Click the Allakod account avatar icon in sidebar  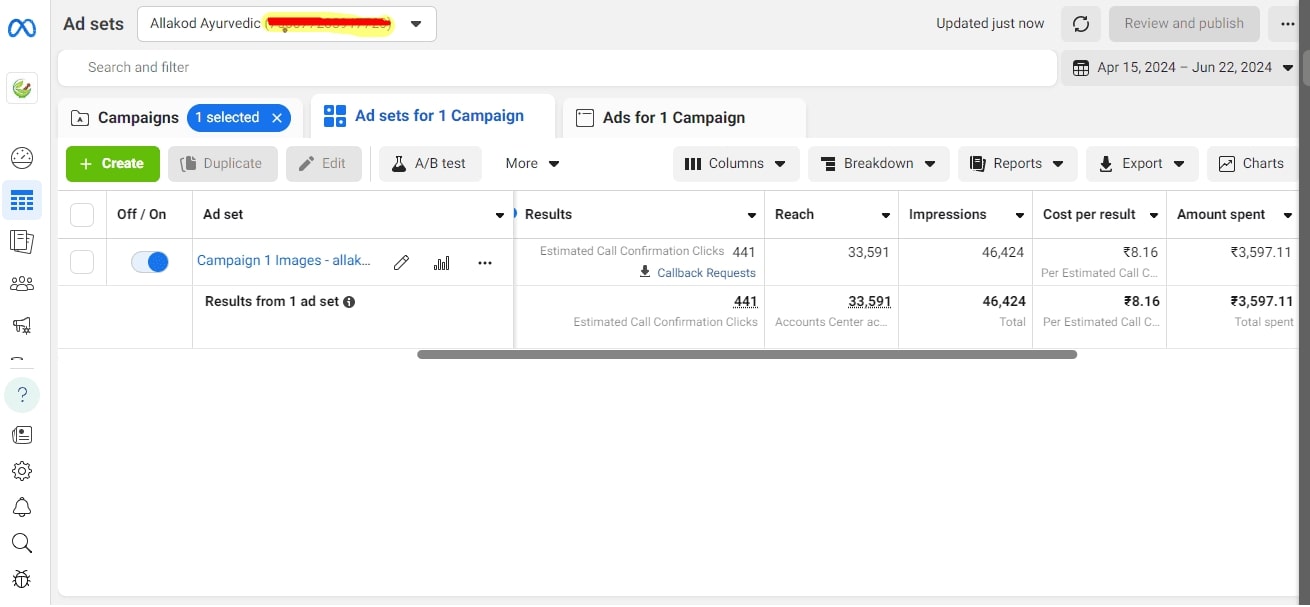coord(22,88)
